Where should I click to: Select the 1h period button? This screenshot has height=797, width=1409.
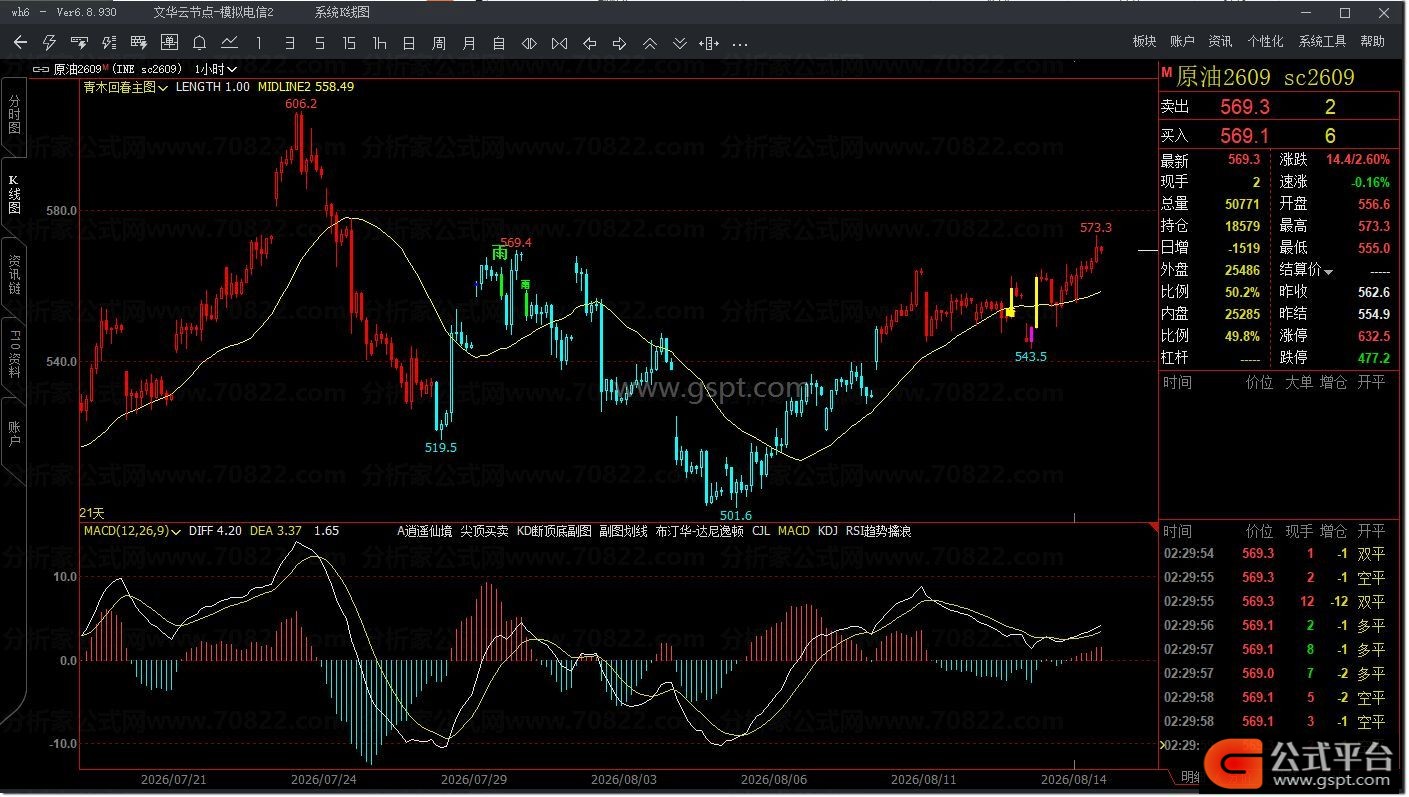(x=379, y=43)
